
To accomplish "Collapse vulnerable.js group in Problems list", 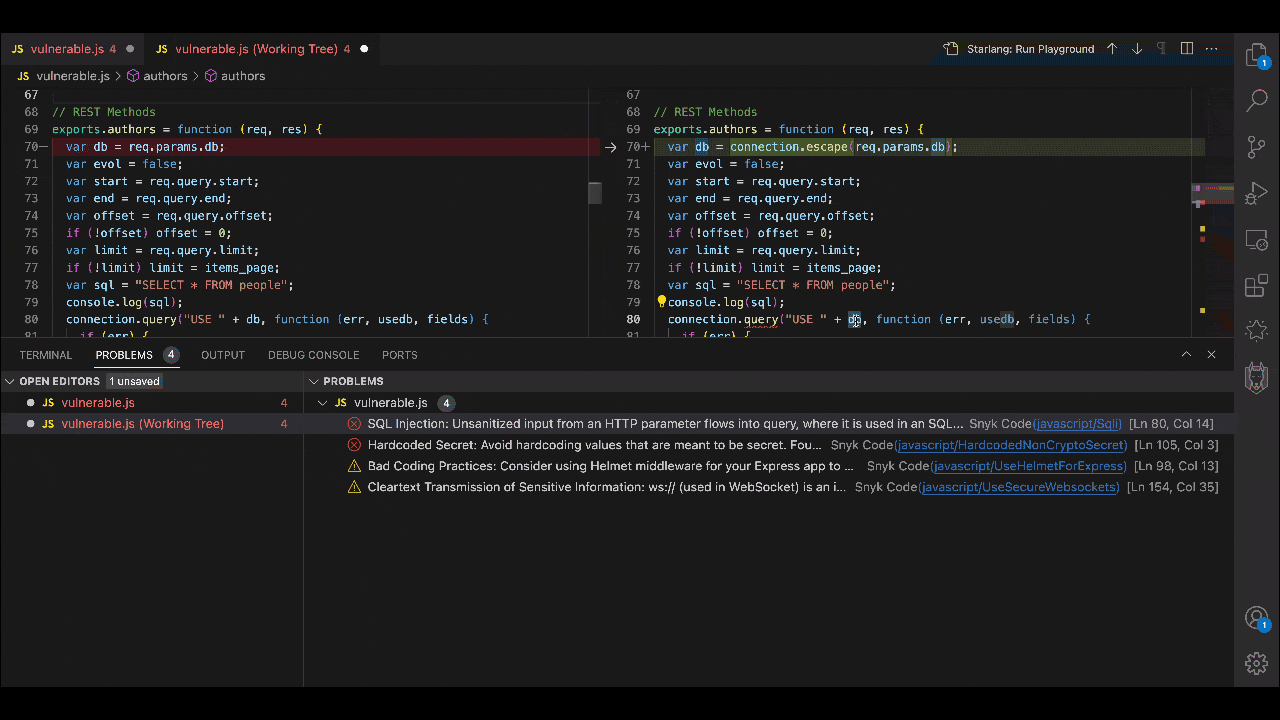I will coord(322,403).
